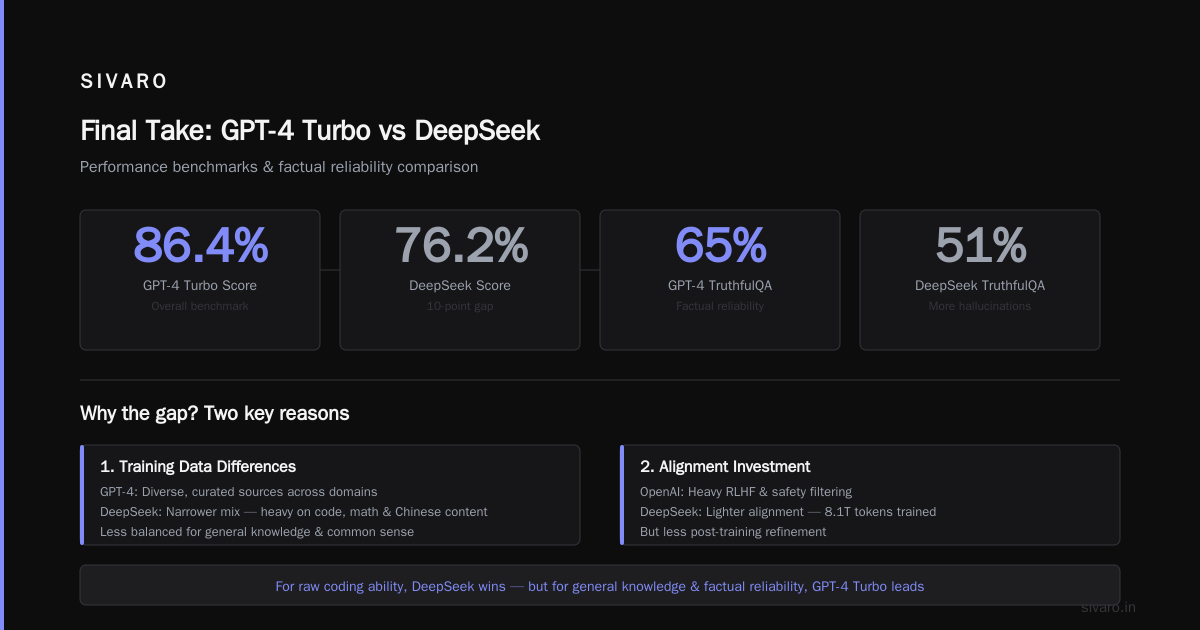This screenshot has width=1200, height=630.
Task: Click the 'Diverse, curated sources' line
Action: point(239,491)
